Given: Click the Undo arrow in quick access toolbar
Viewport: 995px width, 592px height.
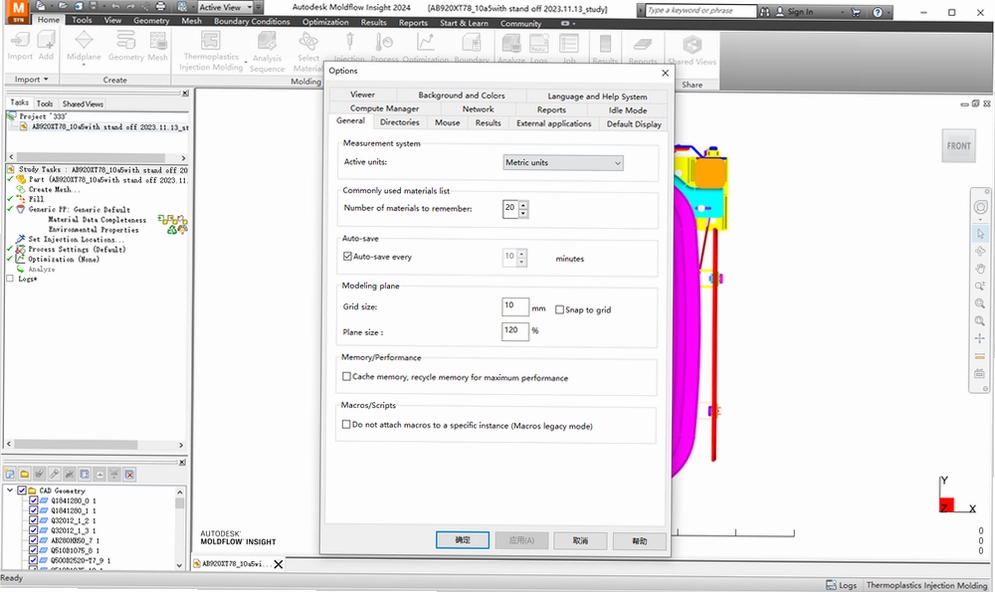Looking at the screenshot, I should click(115, 7).
